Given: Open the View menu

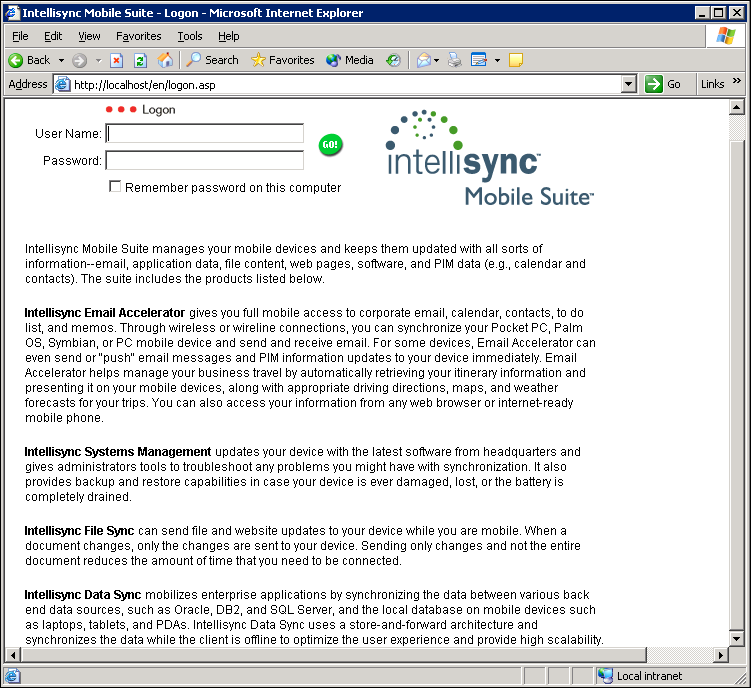Looking at the screenshot, I should 90,36.
